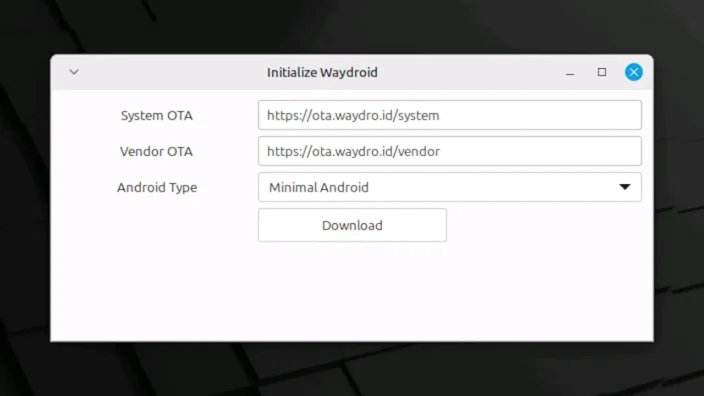Click the Android Type label
Screen dimensions: 704x396
[157, 188]
